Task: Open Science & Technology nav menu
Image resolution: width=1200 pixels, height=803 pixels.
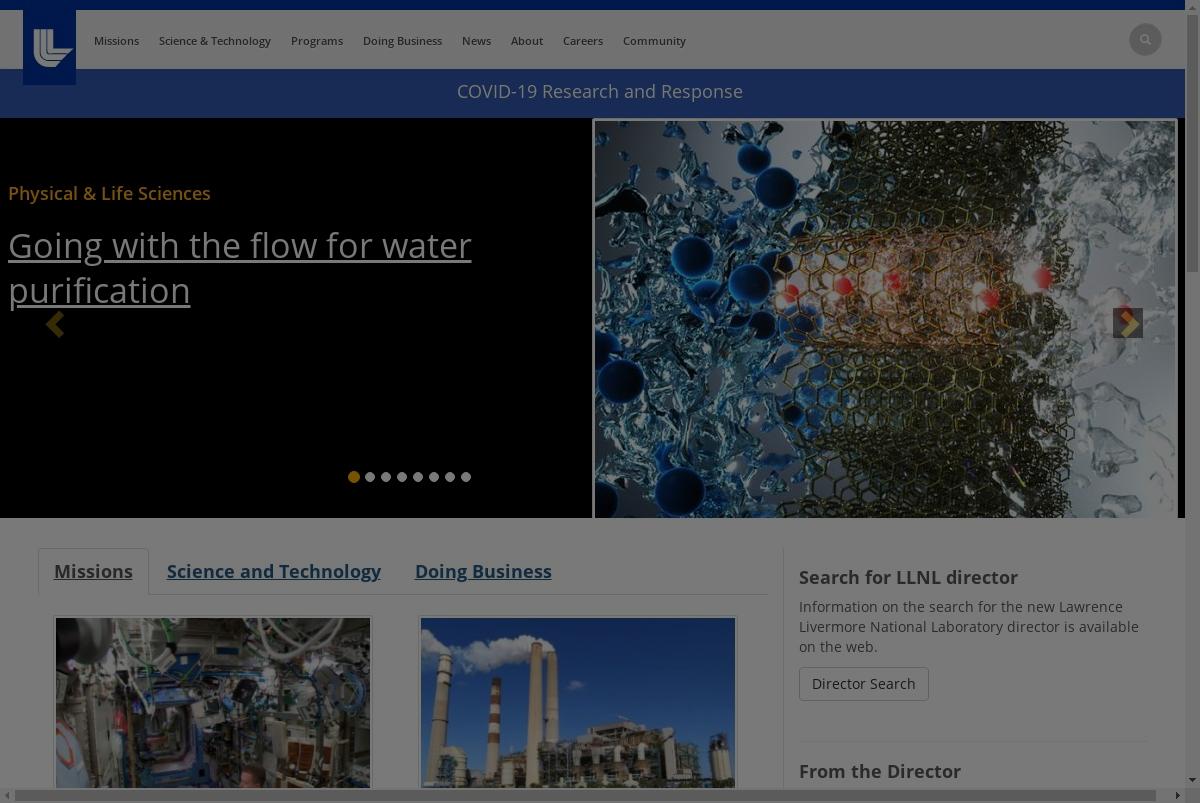Action: [x=215, y=41]
